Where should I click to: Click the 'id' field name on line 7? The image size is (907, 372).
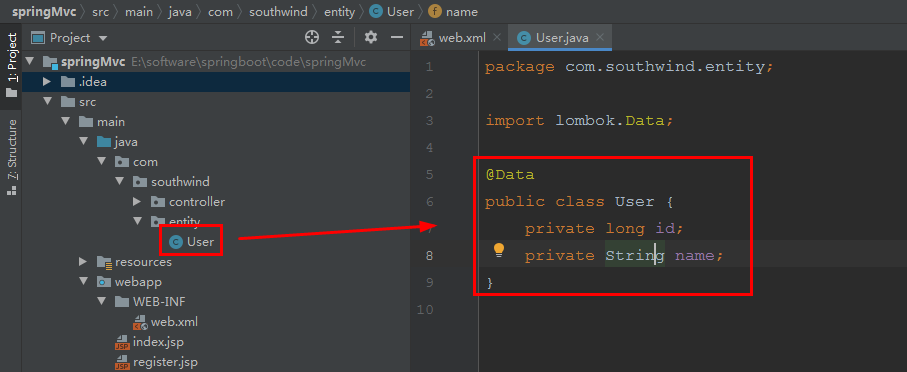coord(665,229)
